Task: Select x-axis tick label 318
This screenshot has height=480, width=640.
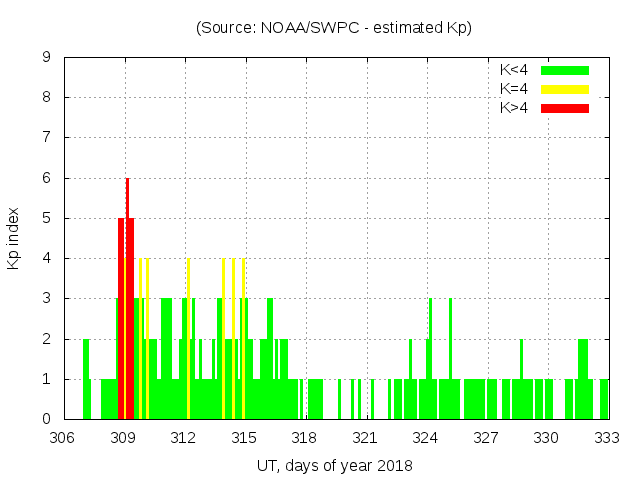Action: [x=305, y=438]
